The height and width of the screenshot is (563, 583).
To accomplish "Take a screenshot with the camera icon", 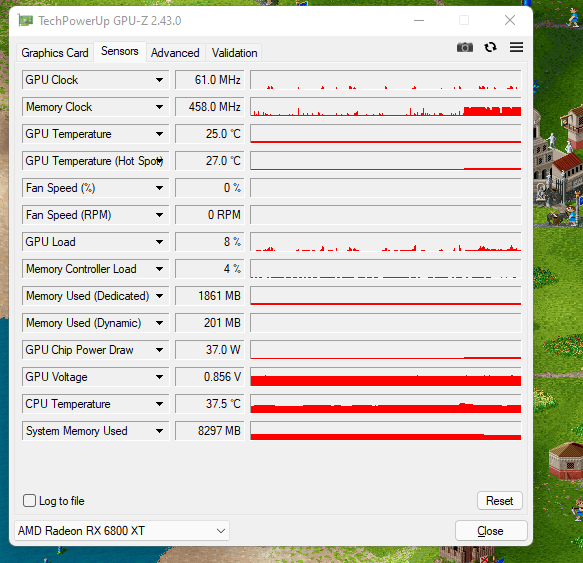I will [x=464, y=47].
